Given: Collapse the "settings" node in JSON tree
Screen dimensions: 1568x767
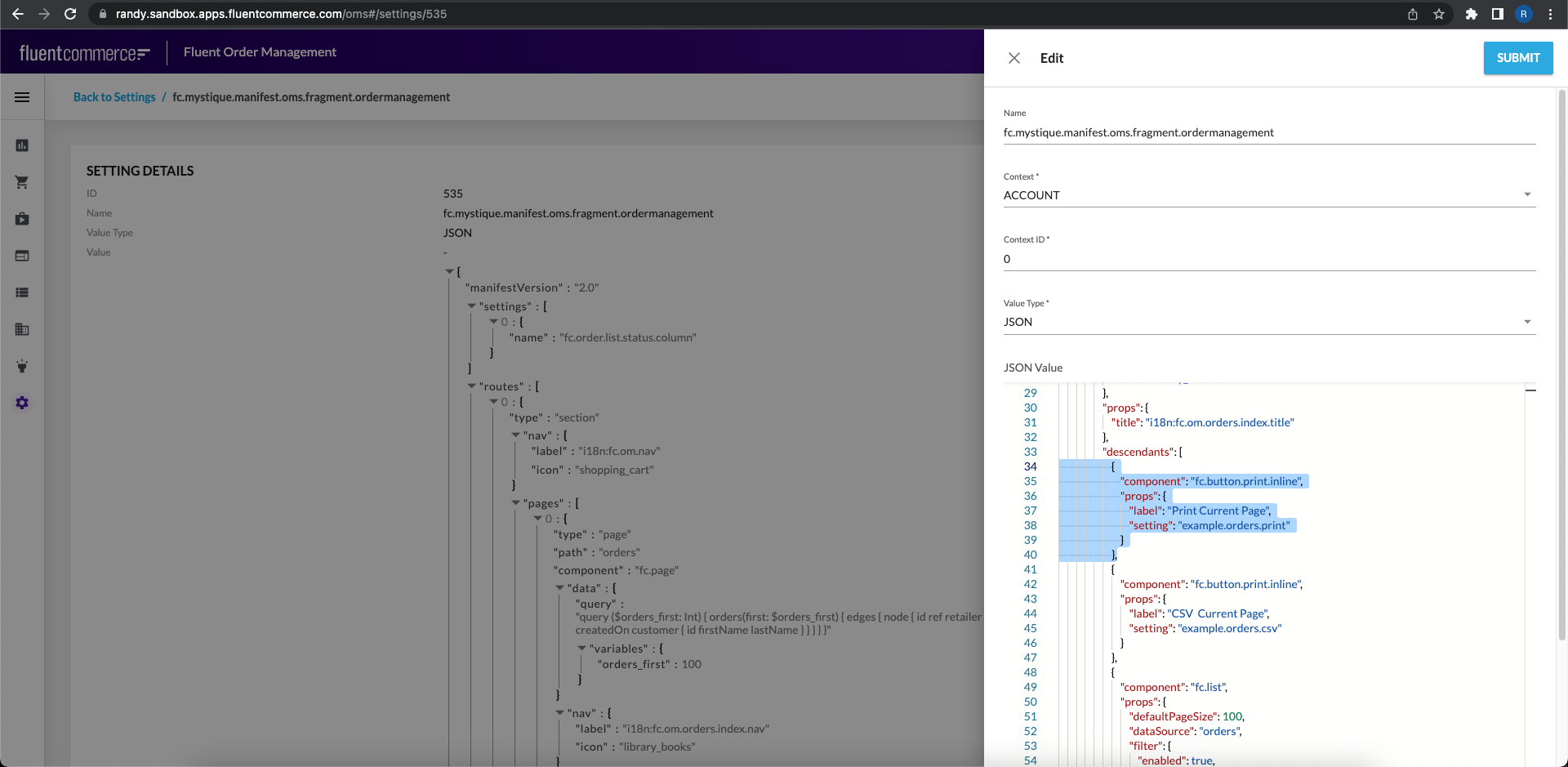Looking at the screenshot, I should tap(471, 306).
